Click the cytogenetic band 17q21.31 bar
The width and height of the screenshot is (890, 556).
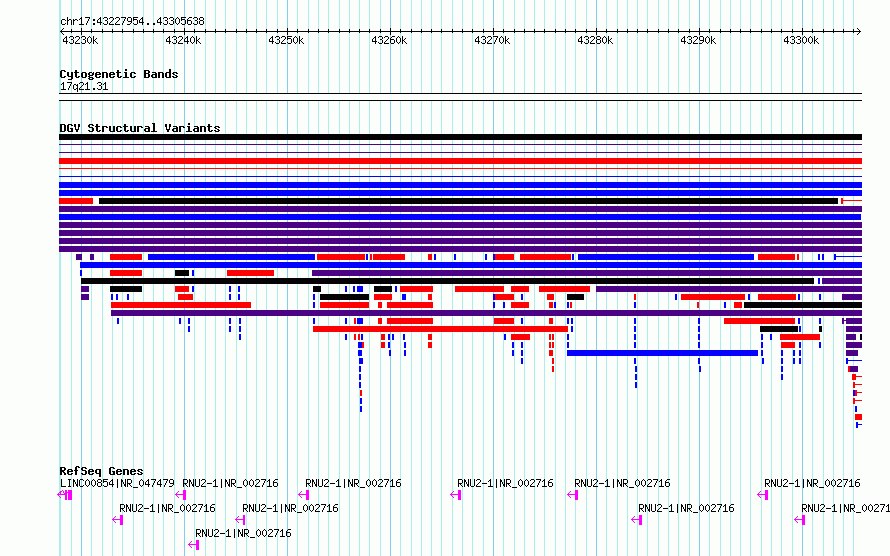(x=460, y=97)
